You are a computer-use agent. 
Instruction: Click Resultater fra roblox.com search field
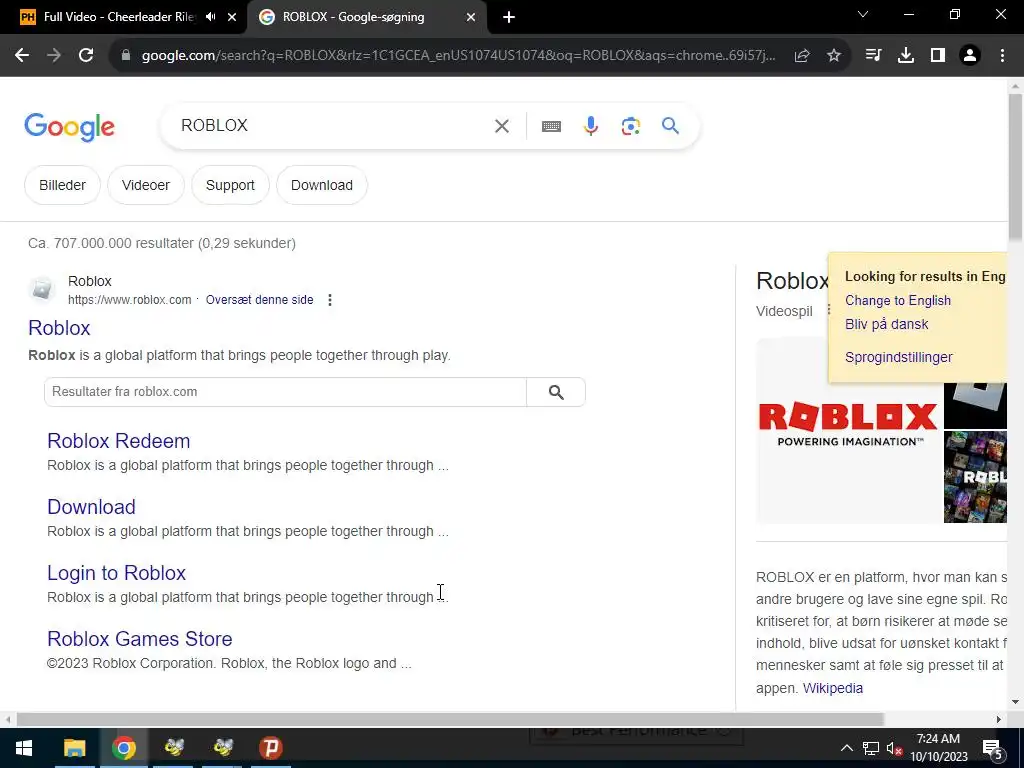click(x=285, y=392)
